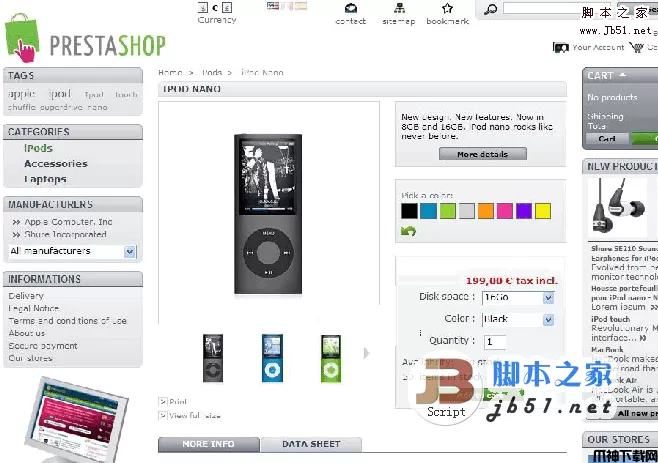Image resolution: width=658 pixels, height=463 pixels.
Task: Click the search text field
Action: (558, 8)
